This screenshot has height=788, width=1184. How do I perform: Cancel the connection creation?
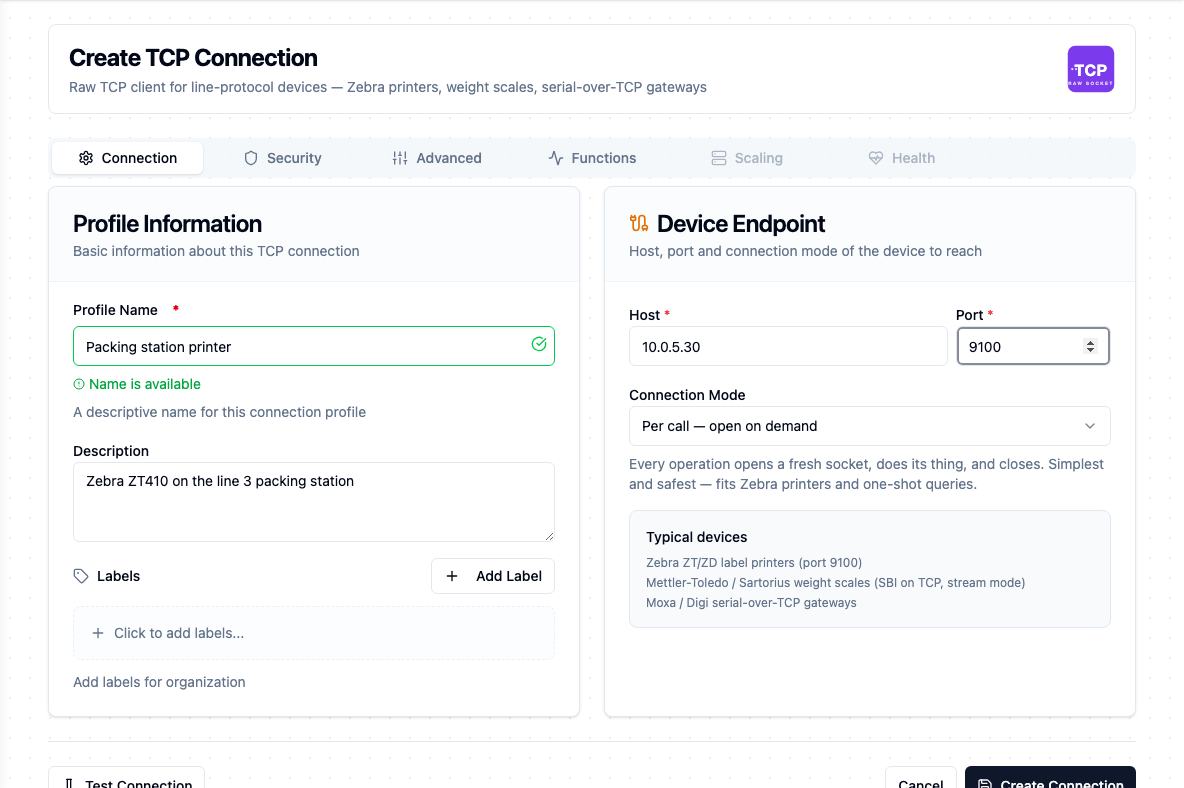(x=920, y=779)
